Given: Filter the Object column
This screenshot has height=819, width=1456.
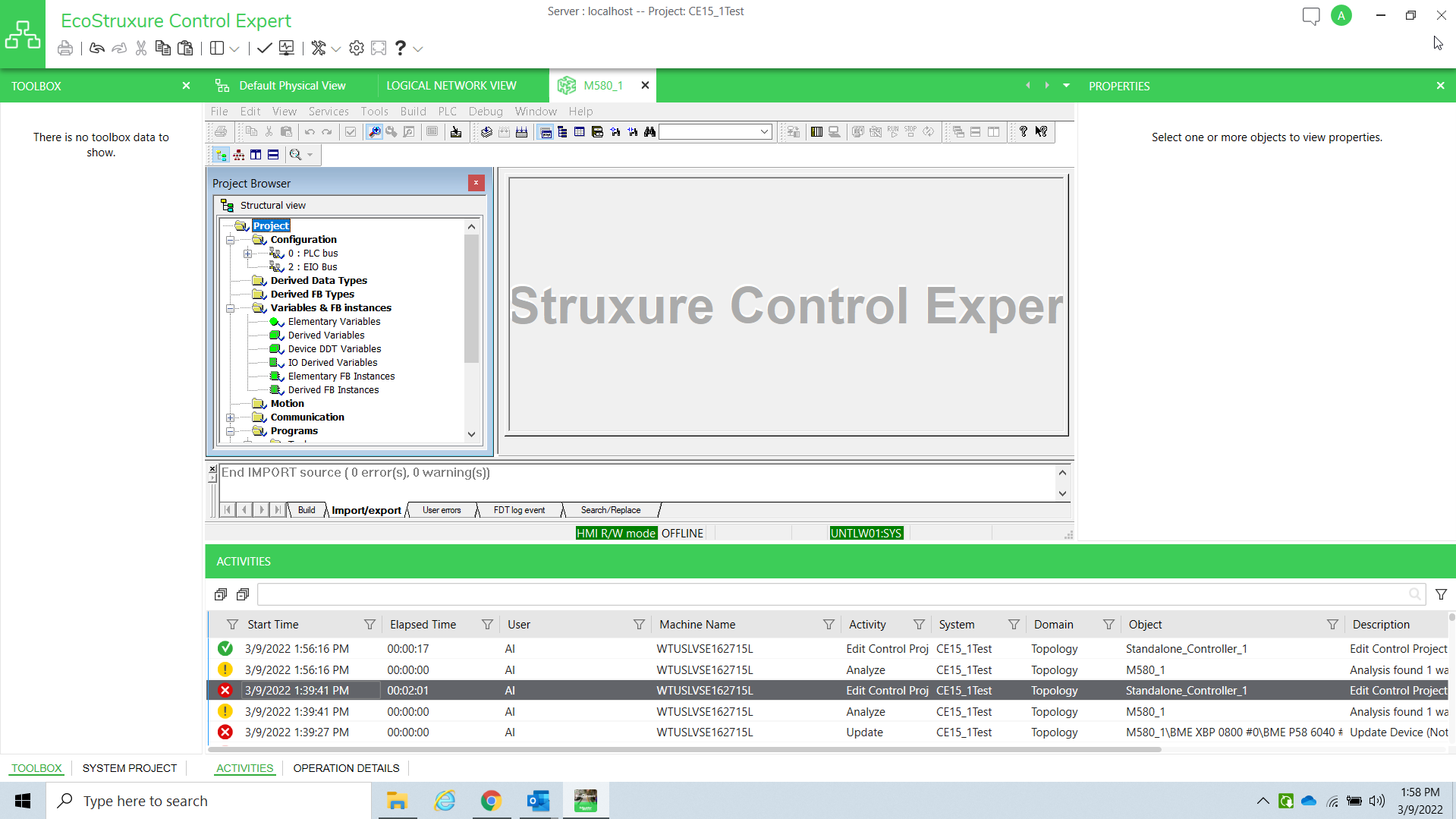Looking at the screenshot, I should coord(1332,625).
